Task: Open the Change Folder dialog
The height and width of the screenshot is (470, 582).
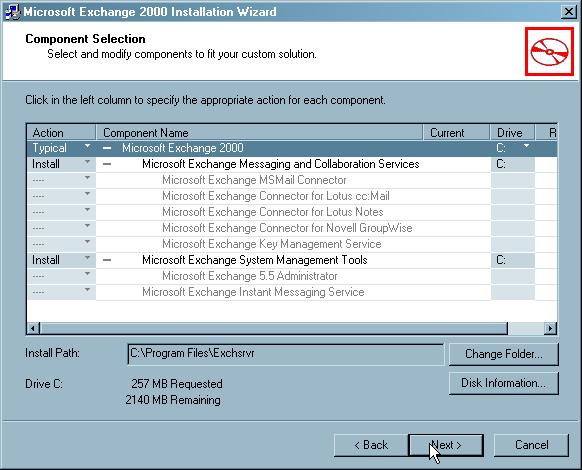Action: point(503,354)
